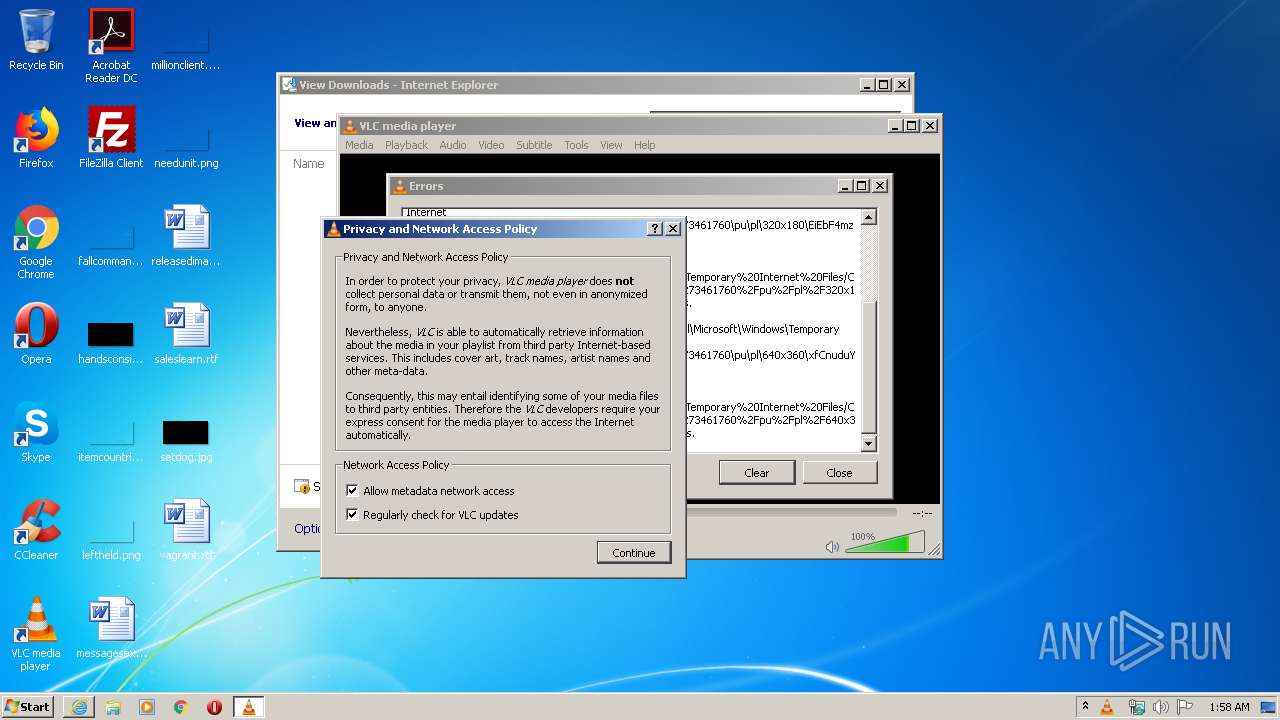Click the Errors window scrollbar up arrow
The image size is (1280, 720).
[x=868, y=217]
